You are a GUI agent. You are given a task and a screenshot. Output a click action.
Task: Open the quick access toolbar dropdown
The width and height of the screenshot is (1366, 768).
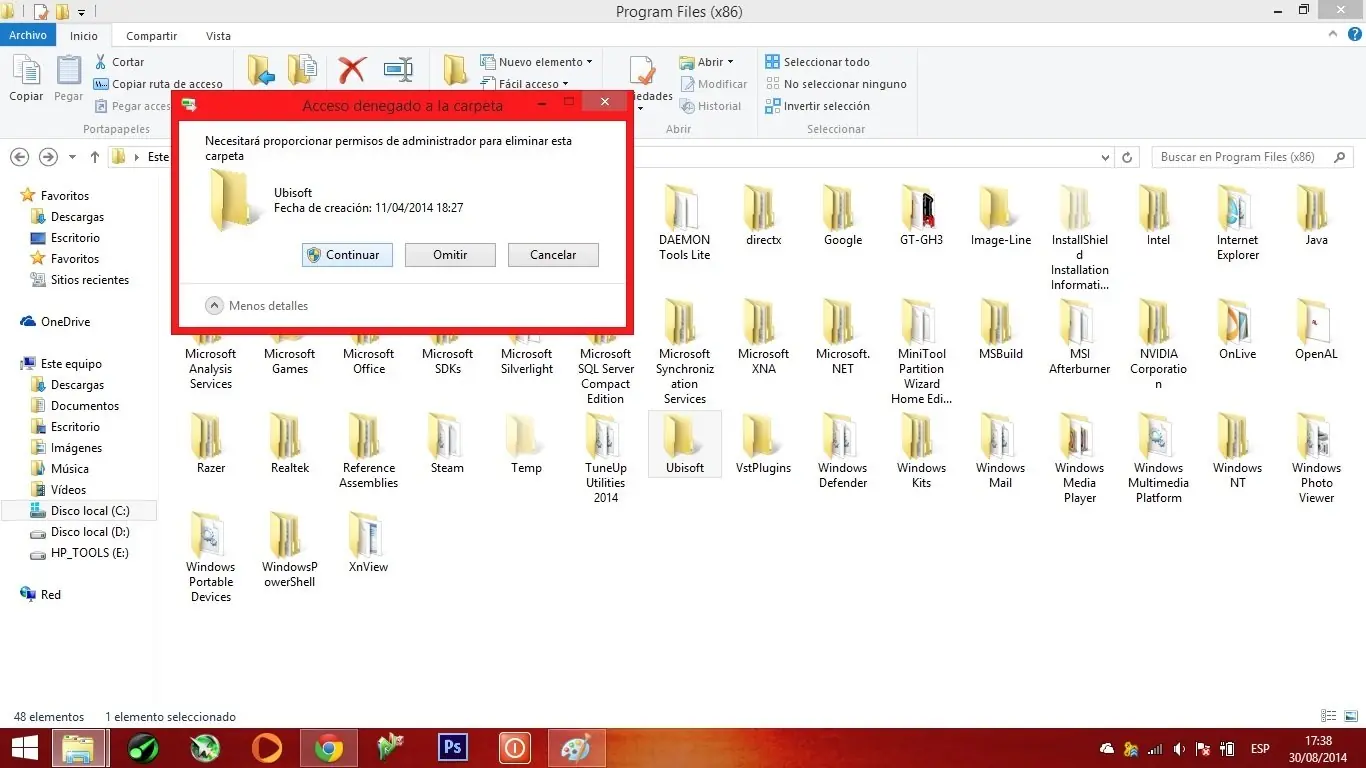[81, 12]
